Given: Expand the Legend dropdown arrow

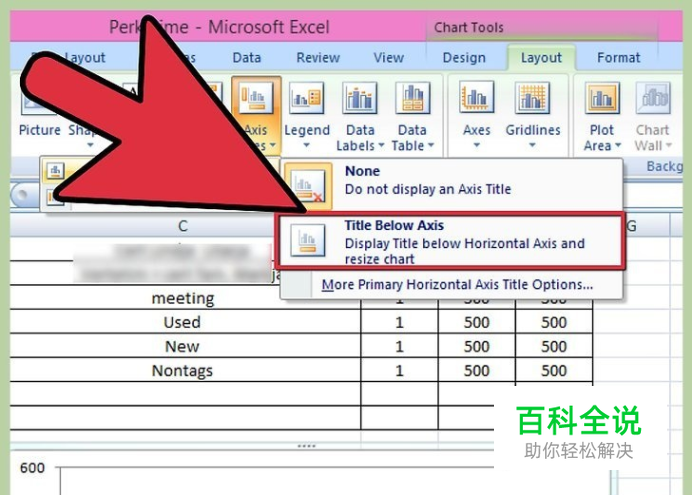Looking at the screenshot, I should (x=306, y=145).
